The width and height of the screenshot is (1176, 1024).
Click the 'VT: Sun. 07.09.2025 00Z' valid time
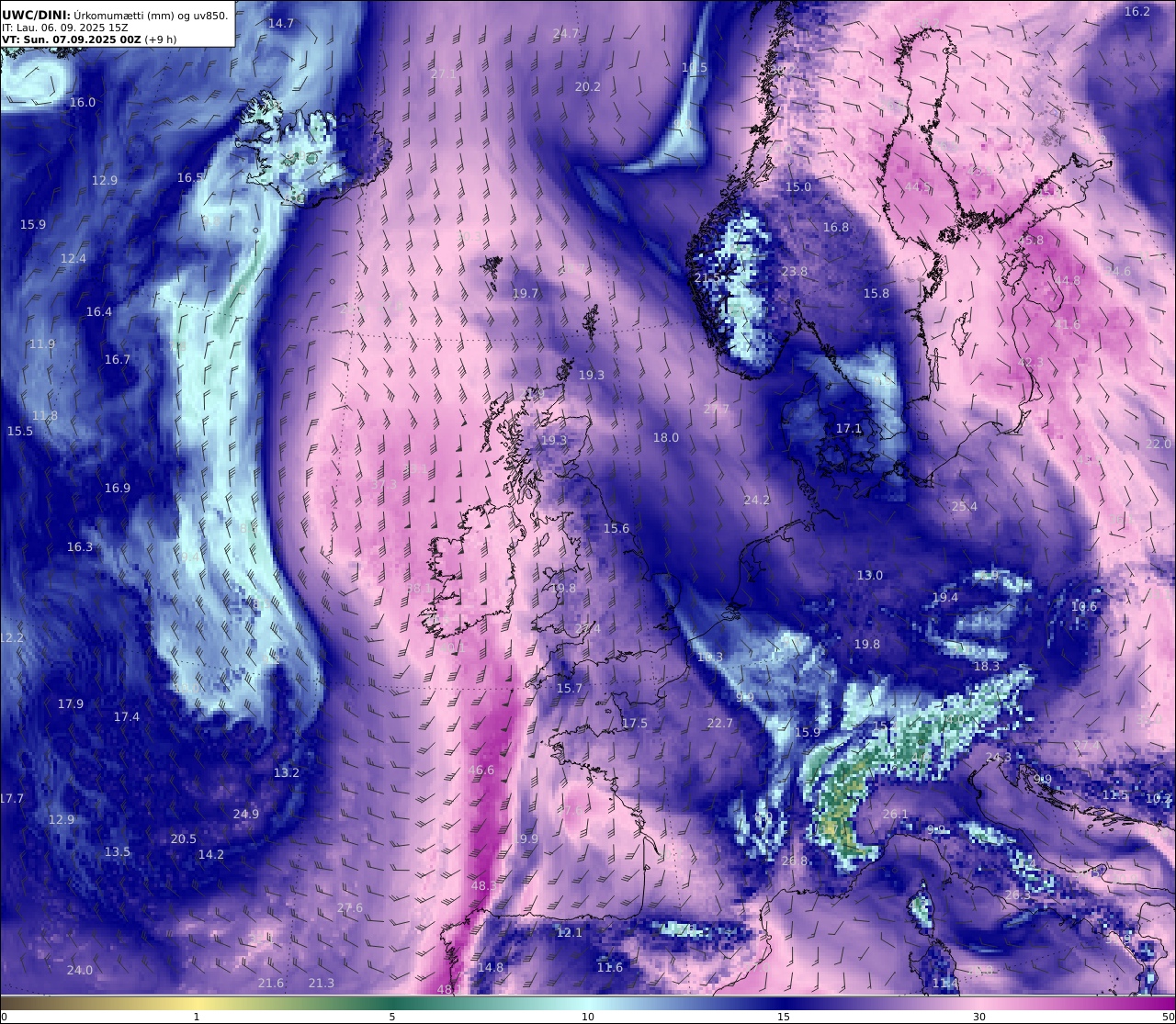pos(71,39)
